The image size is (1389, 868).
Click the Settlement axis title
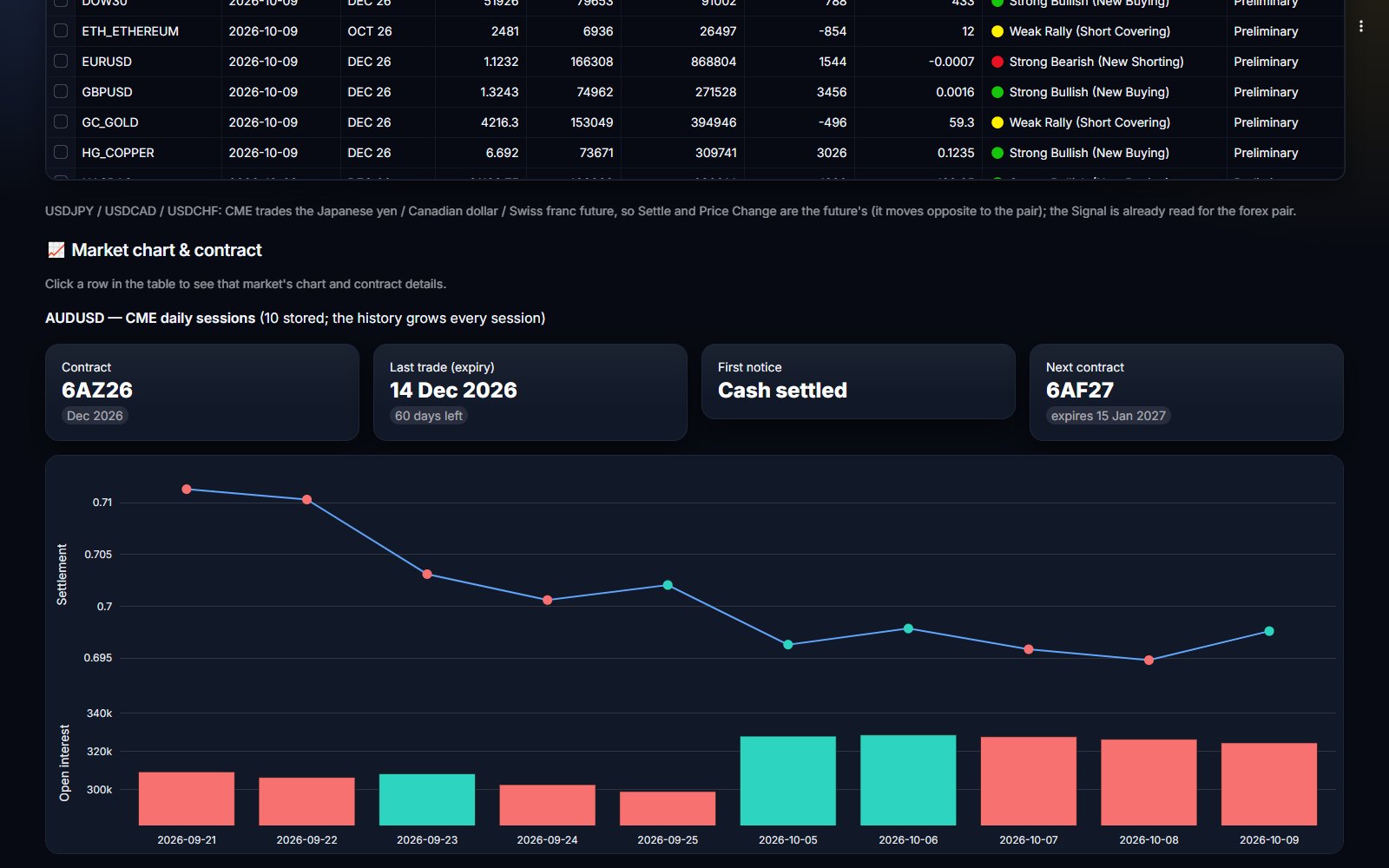[62, 575]
